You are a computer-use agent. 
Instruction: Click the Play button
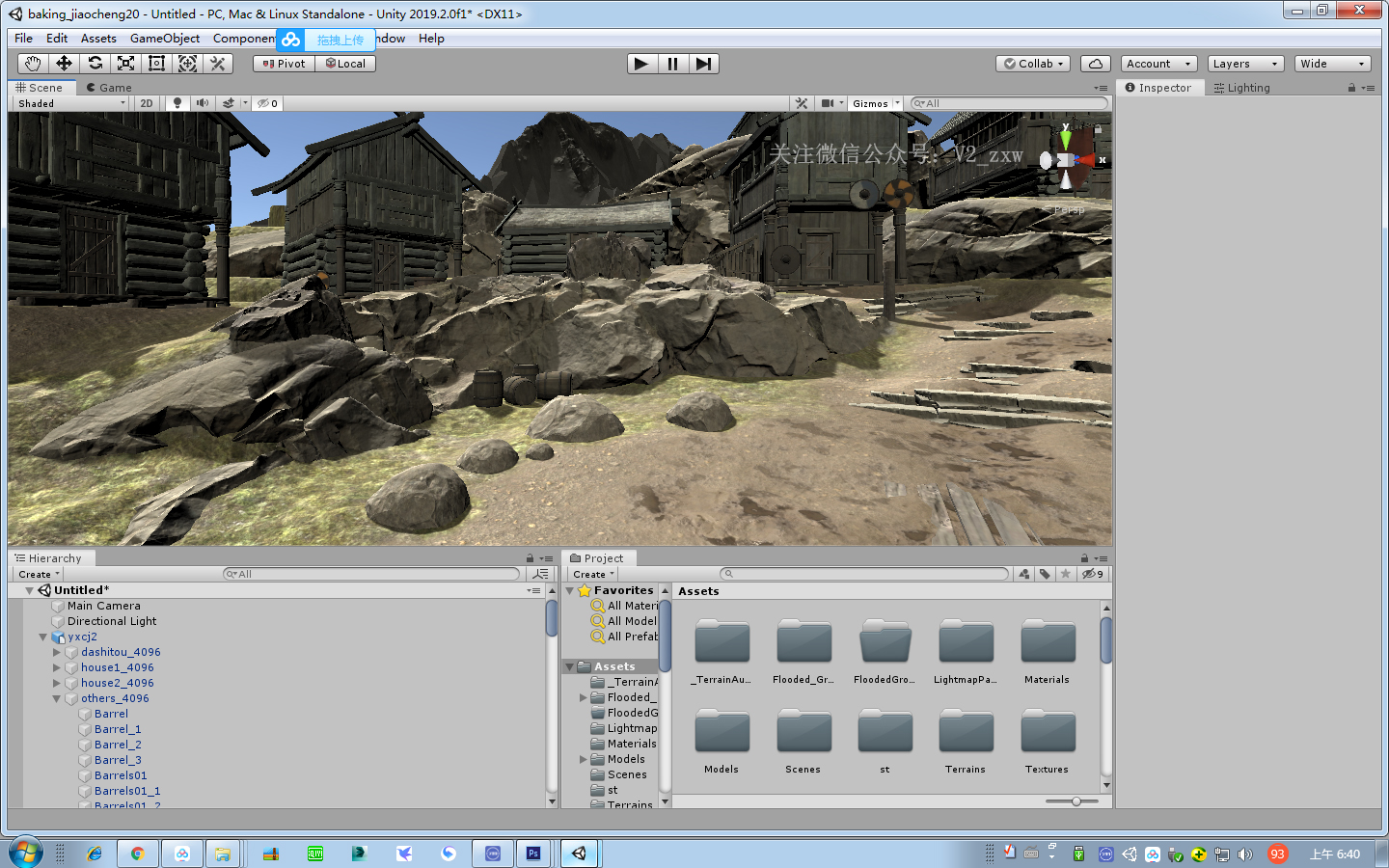[640, 64]
